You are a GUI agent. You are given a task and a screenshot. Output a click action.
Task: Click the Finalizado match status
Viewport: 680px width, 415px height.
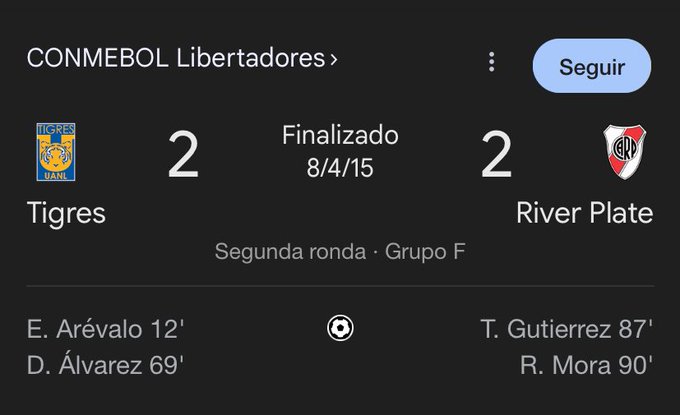pyautogui.click(x=340, y=135)
